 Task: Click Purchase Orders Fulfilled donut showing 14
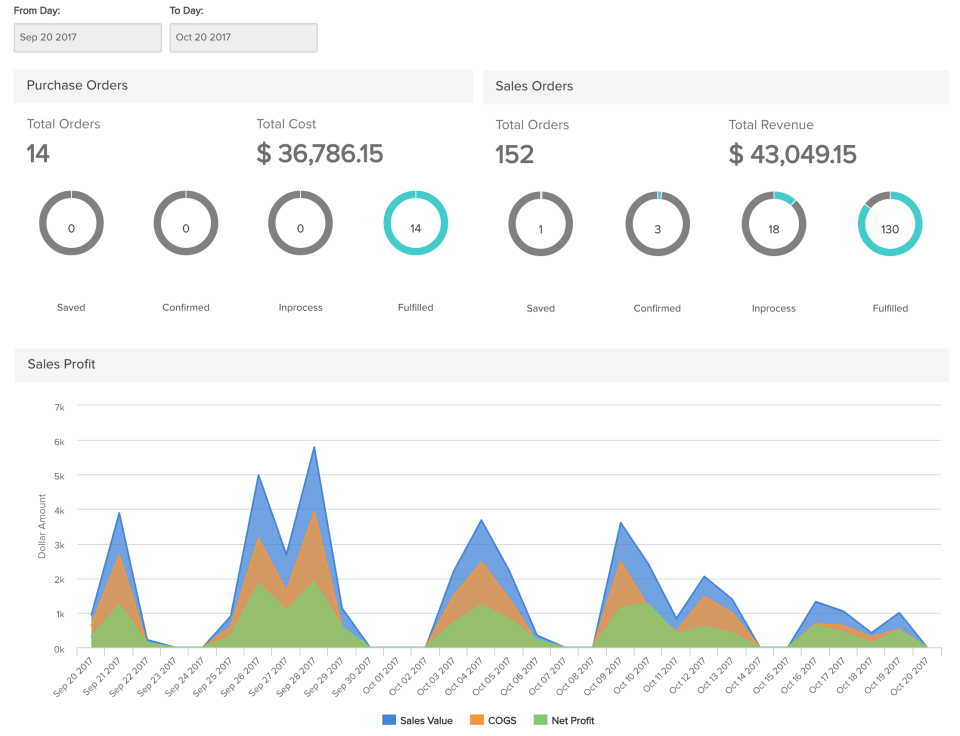pyautogui.click(x=416, y=223)
